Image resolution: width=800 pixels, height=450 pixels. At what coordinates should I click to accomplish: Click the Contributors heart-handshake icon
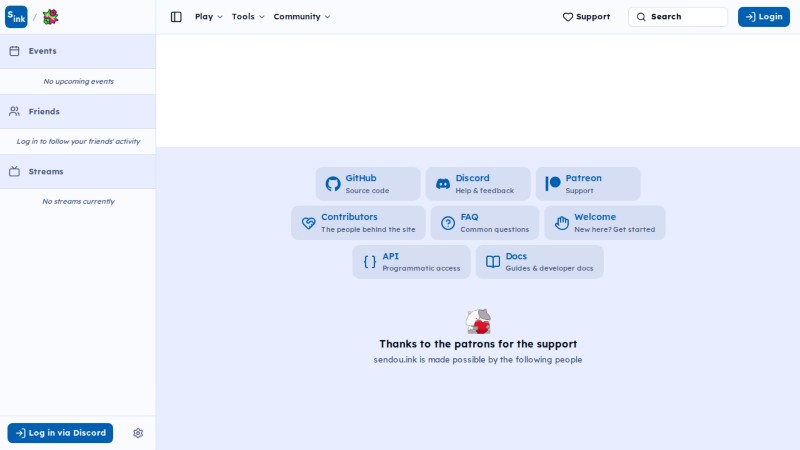click(x=308, y=223)
